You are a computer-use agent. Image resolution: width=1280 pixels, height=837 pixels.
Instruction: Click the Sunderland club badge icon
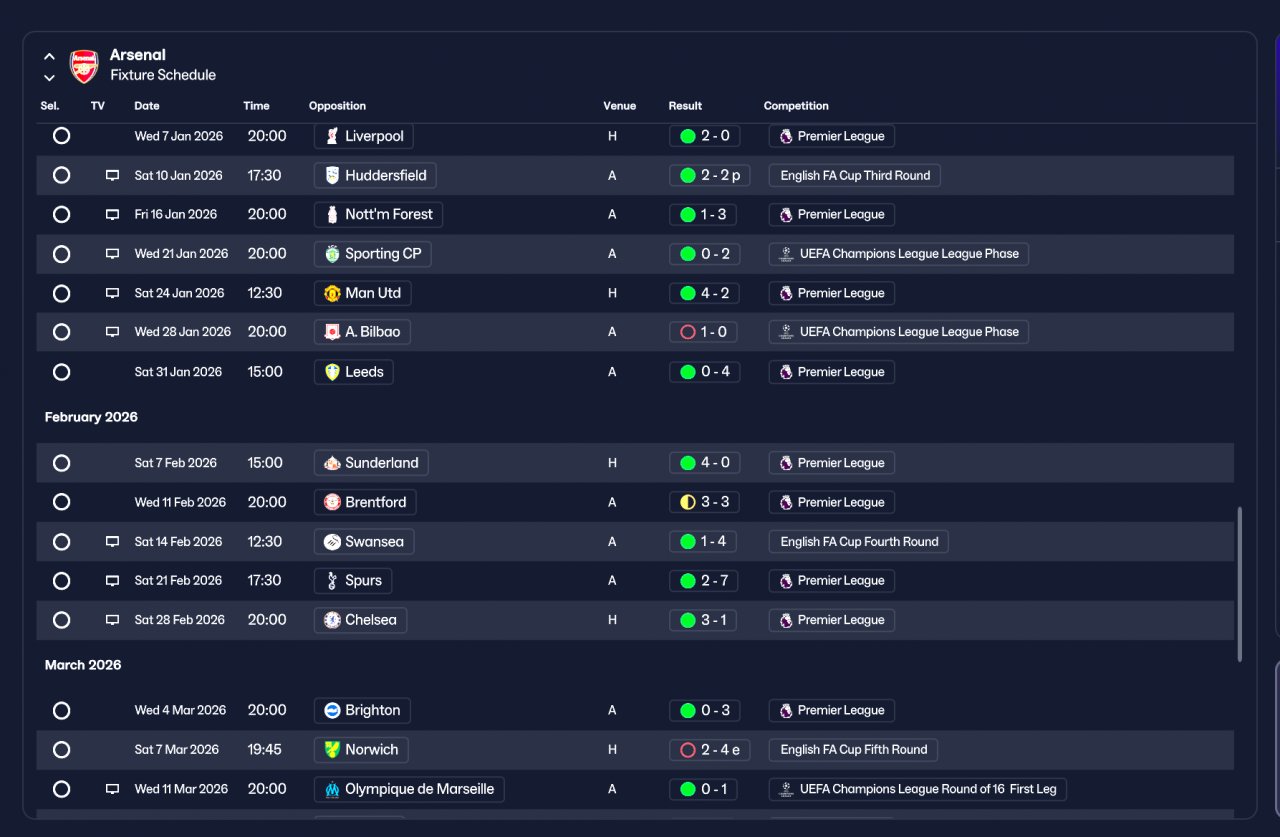tap(332, 463)
